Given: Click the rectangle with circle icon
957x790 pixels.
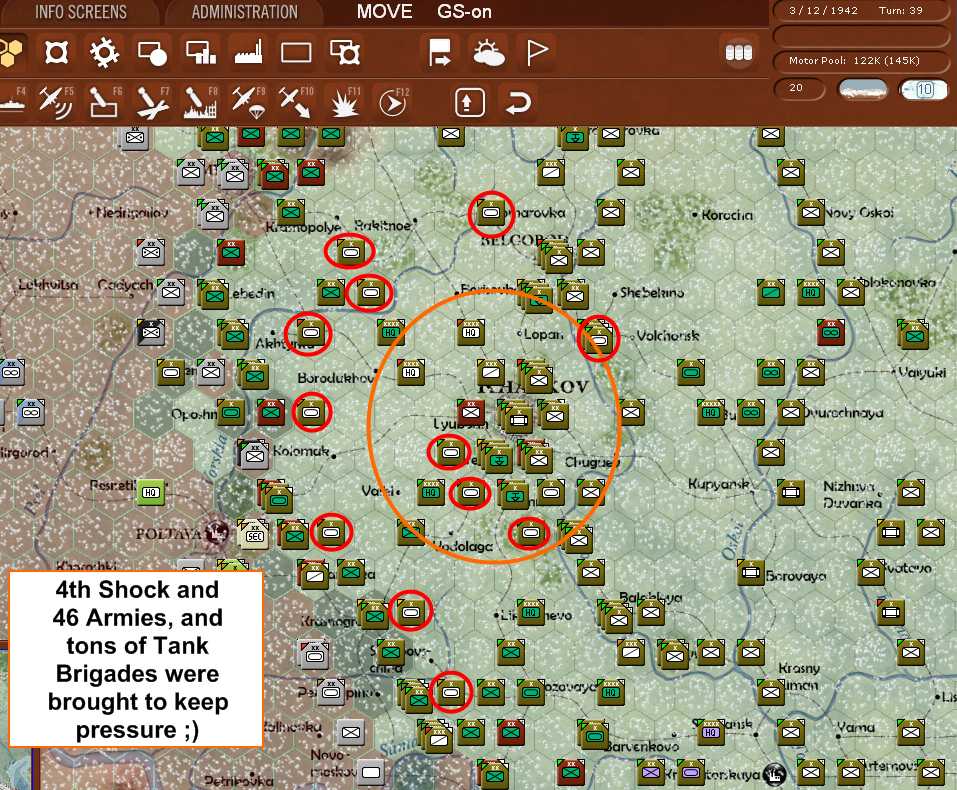Looking at the screenshot, I should [x=153, y=53].
